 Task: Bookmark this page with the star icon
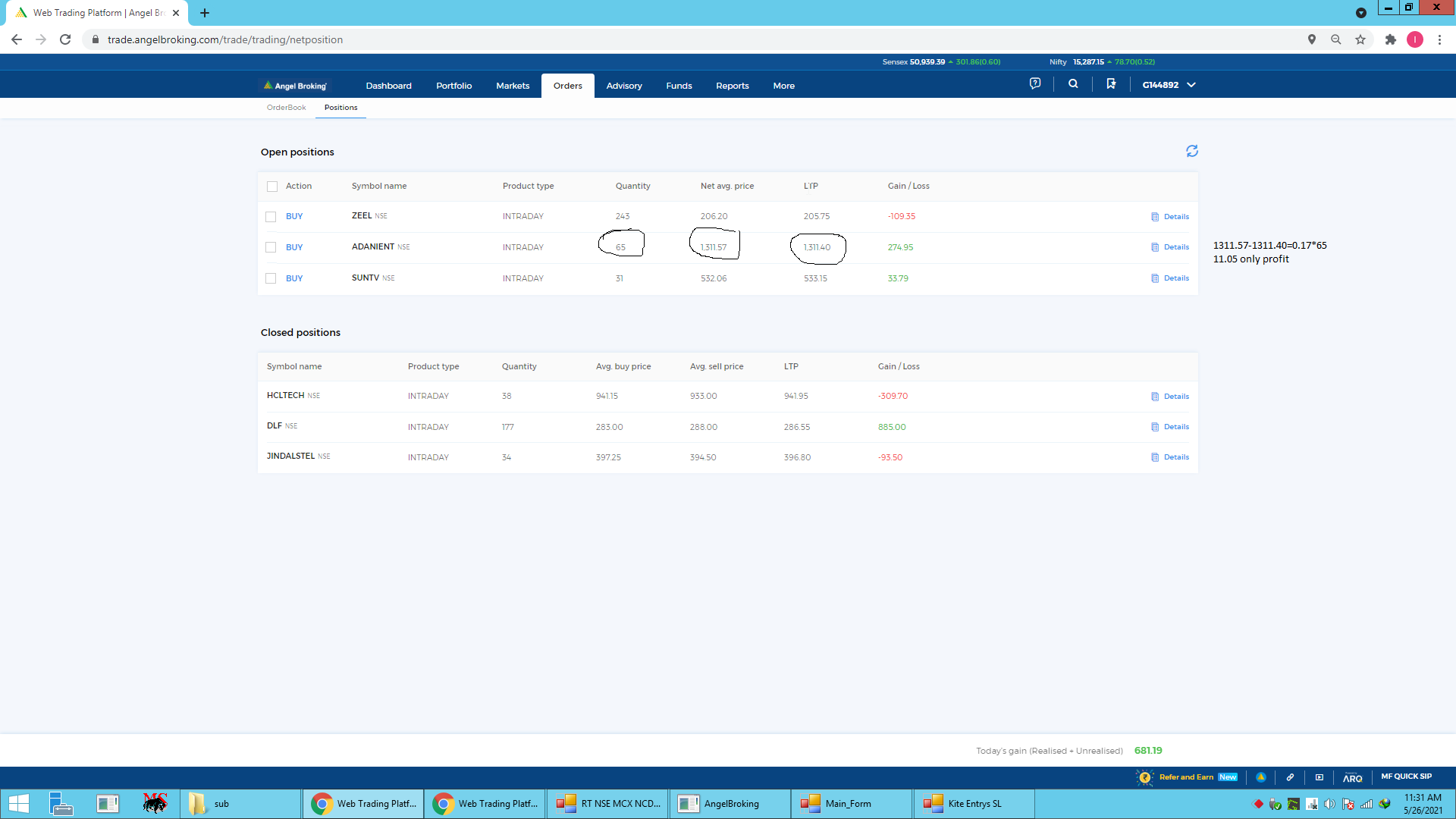tap(1360, 39)
